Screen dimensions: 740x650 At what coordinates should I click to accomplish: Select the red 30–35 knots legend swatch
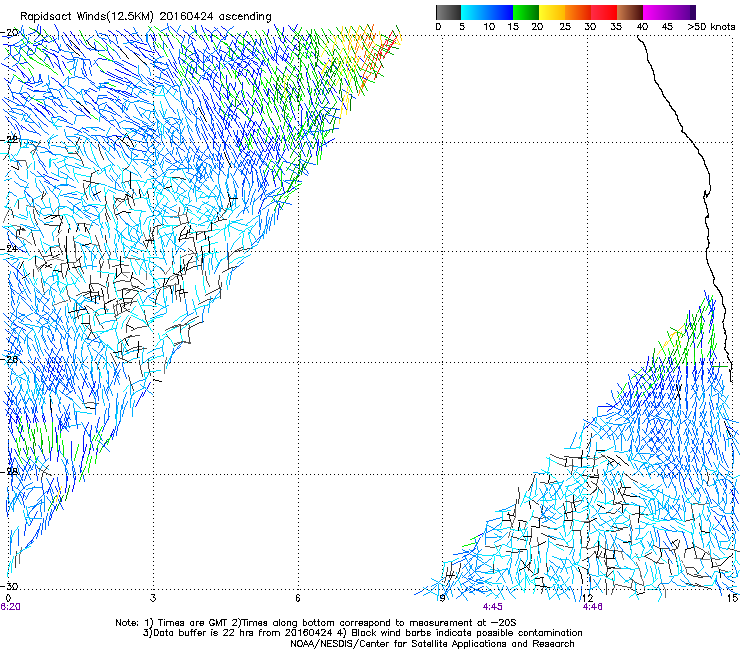tap(604, 12)
